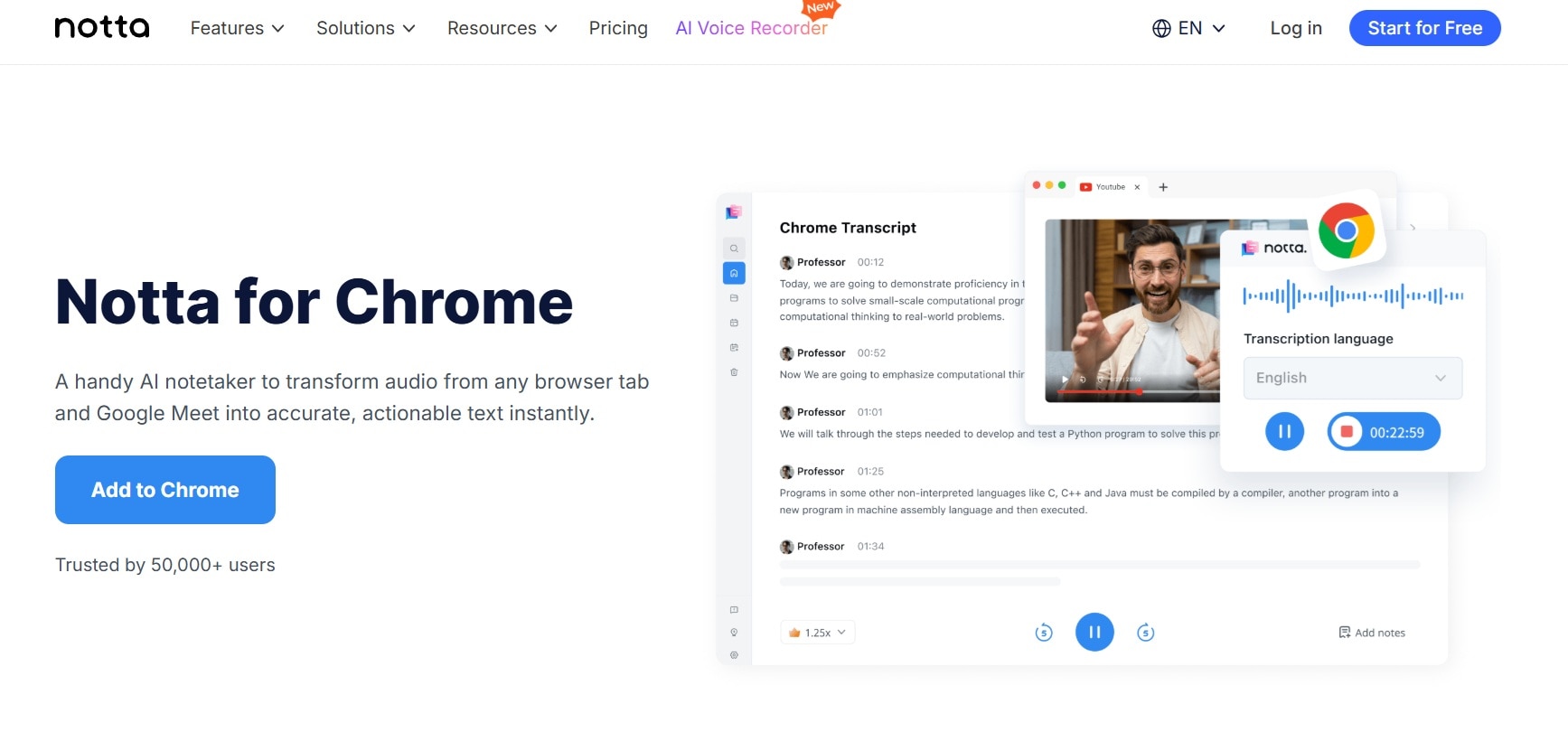Image resolution: width=1568 pixels, height=751 pixels.
Task: Expand the Features menu
Action: pos(238,29)
